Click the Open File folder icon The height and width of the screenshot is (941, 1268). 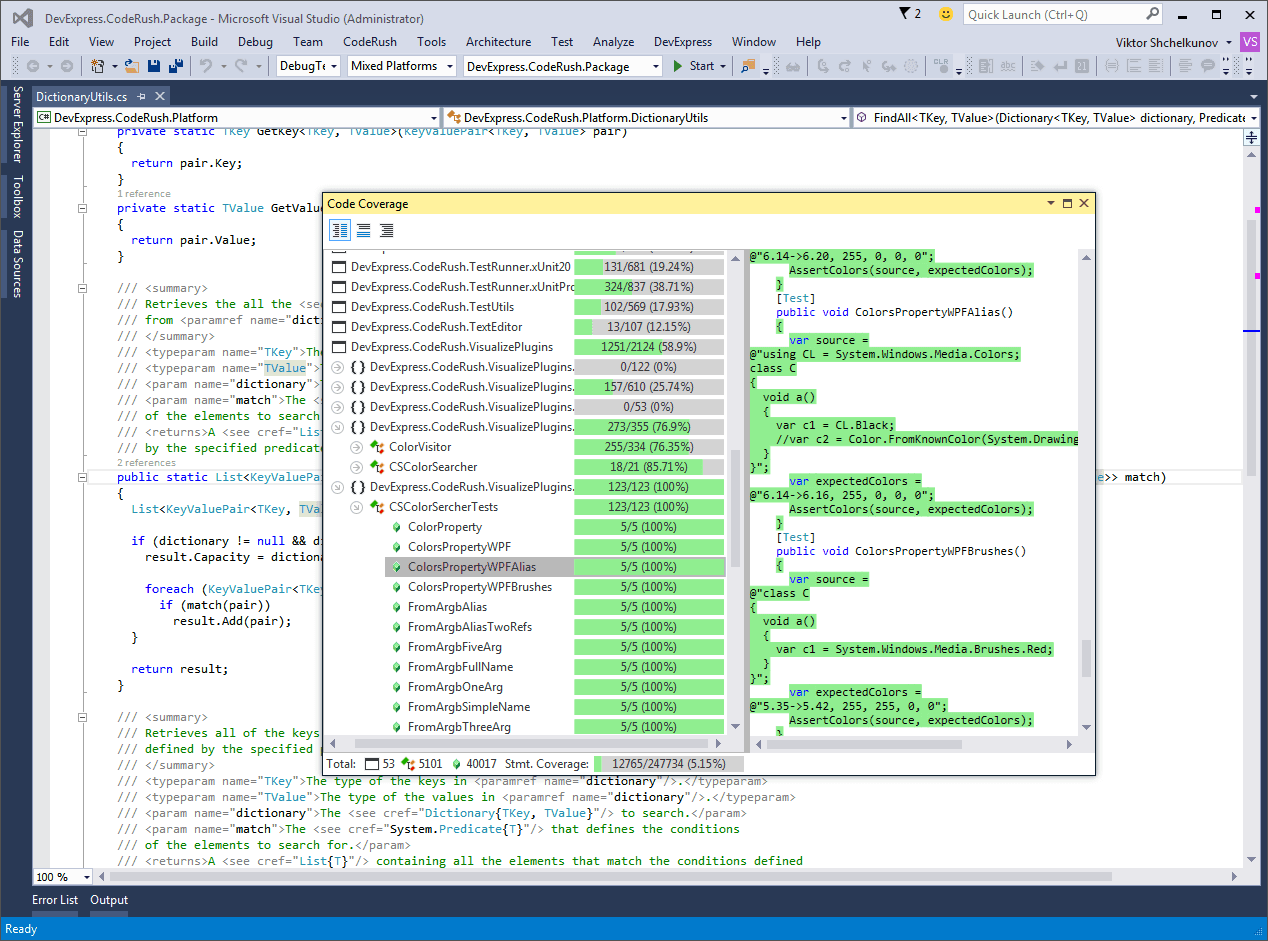point(132,66)
